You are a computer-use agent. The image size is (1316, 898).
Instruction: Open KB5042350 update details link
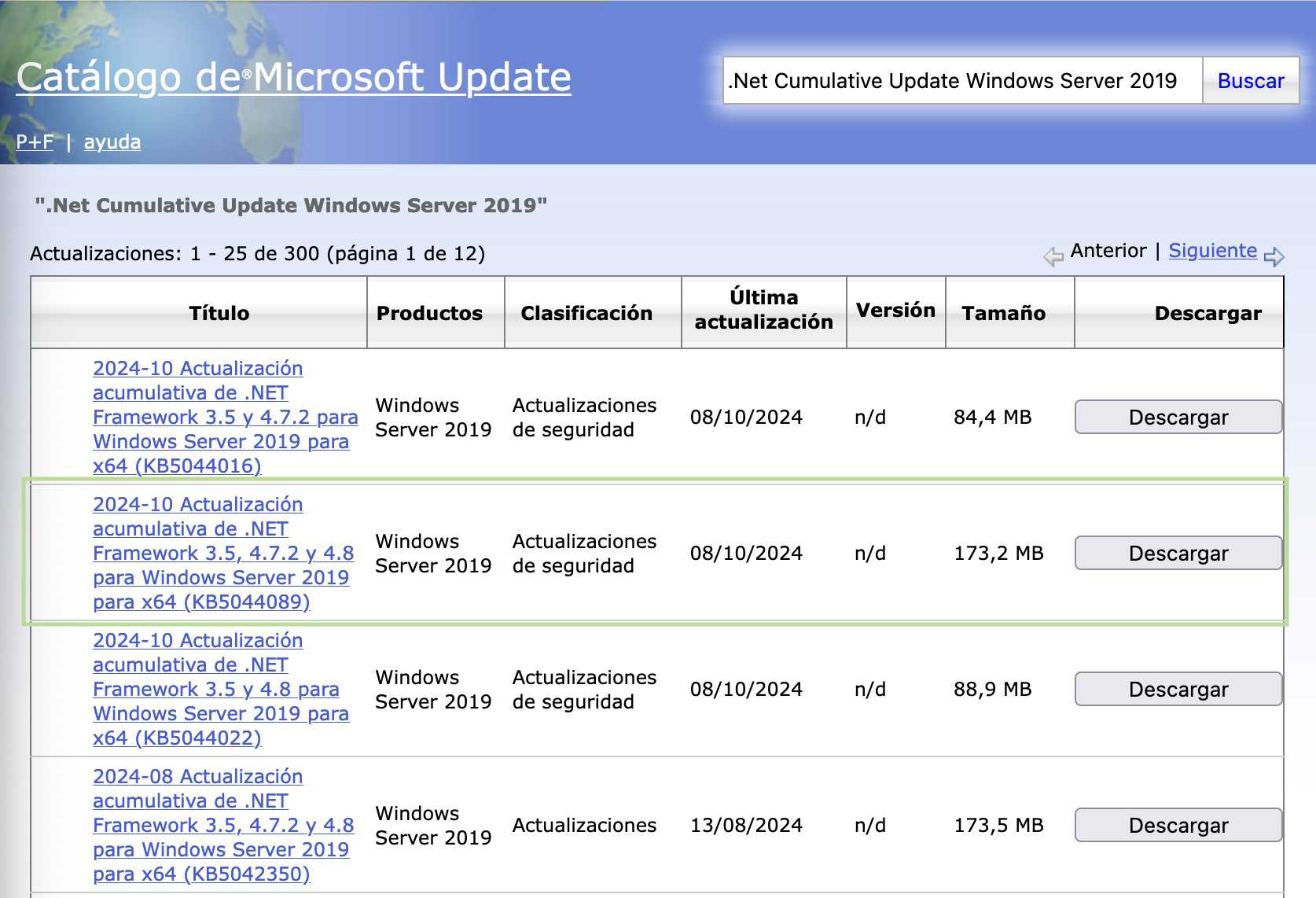(223, 825)
